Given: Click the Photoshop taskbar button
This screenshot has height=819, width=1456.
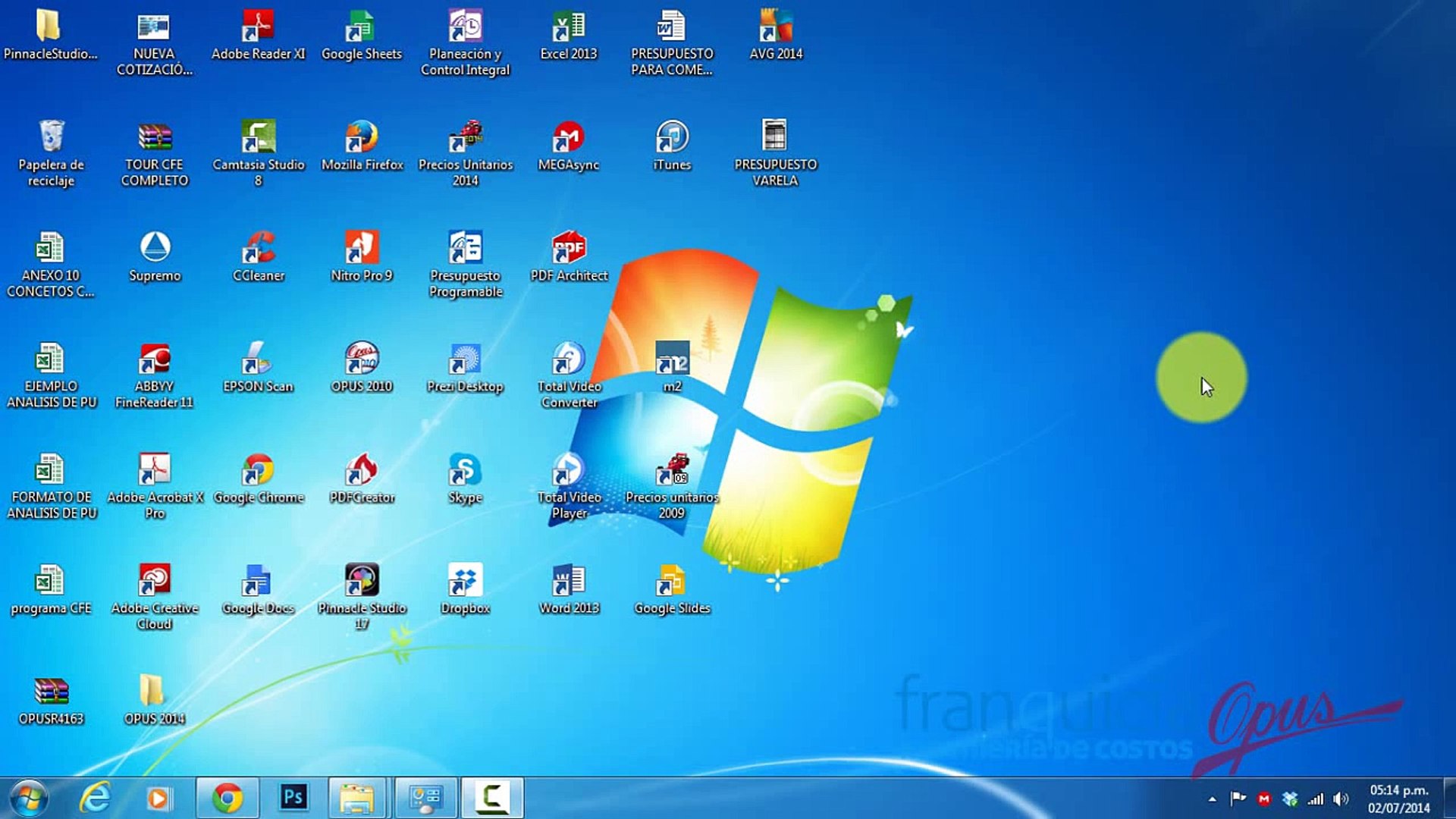Looking at the screenshot, I should (x=293, y=798).
